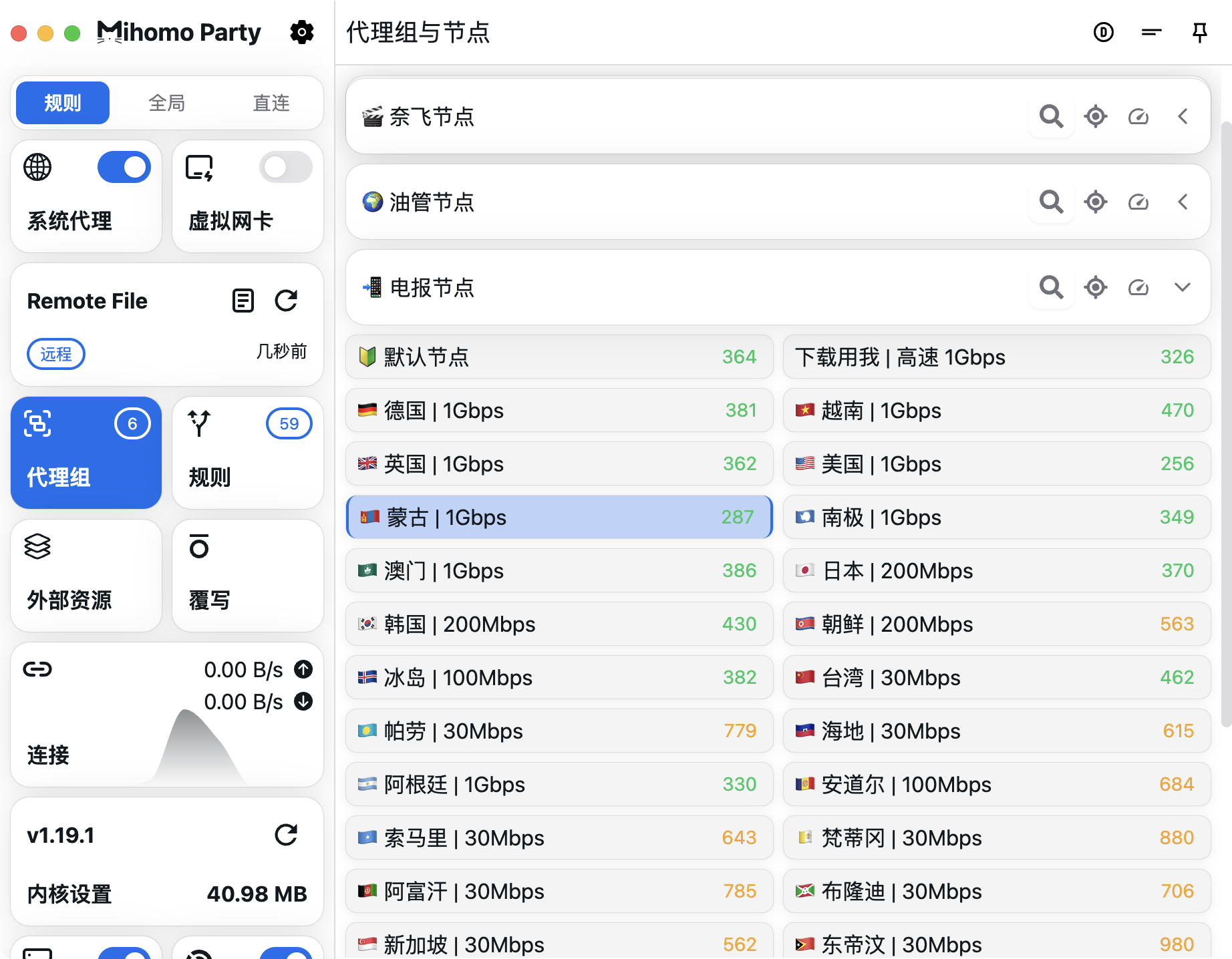Image resolution: width=1232 pixels, height=959 pixels.
Task: Toggle the 系统代理 switch off
Action: pos(124,167)
